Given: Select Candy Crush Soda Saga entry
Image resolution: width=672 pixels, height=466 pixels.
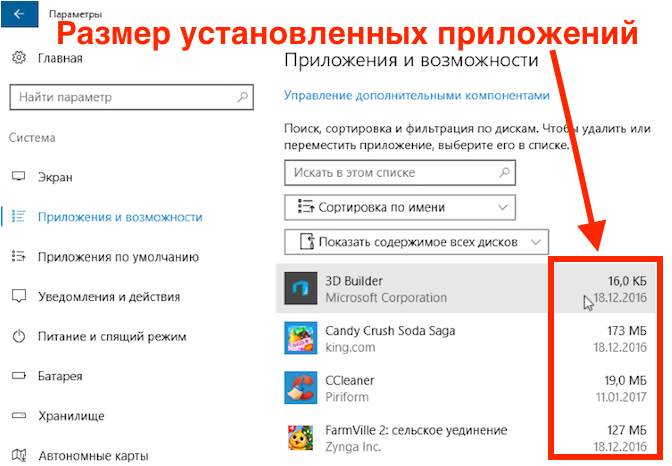Looking at the screenshot, I should coord(465,338).
